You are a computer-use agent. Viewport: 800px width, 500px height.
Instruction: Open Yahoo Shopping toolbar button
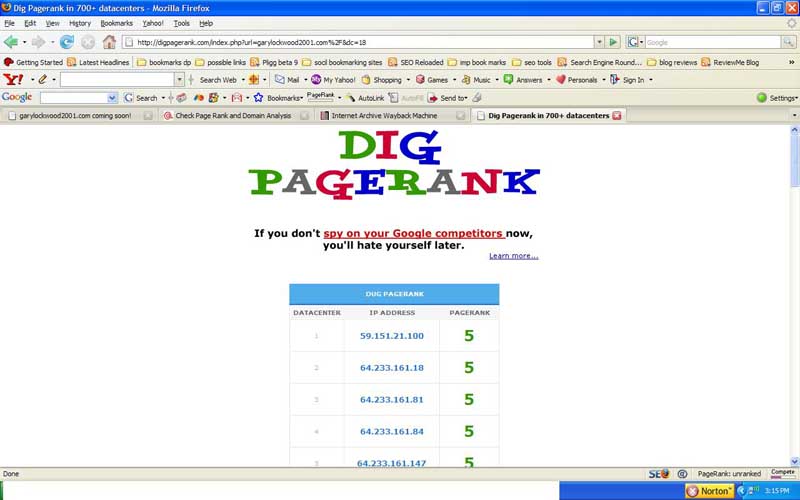(x=382, y=80)
